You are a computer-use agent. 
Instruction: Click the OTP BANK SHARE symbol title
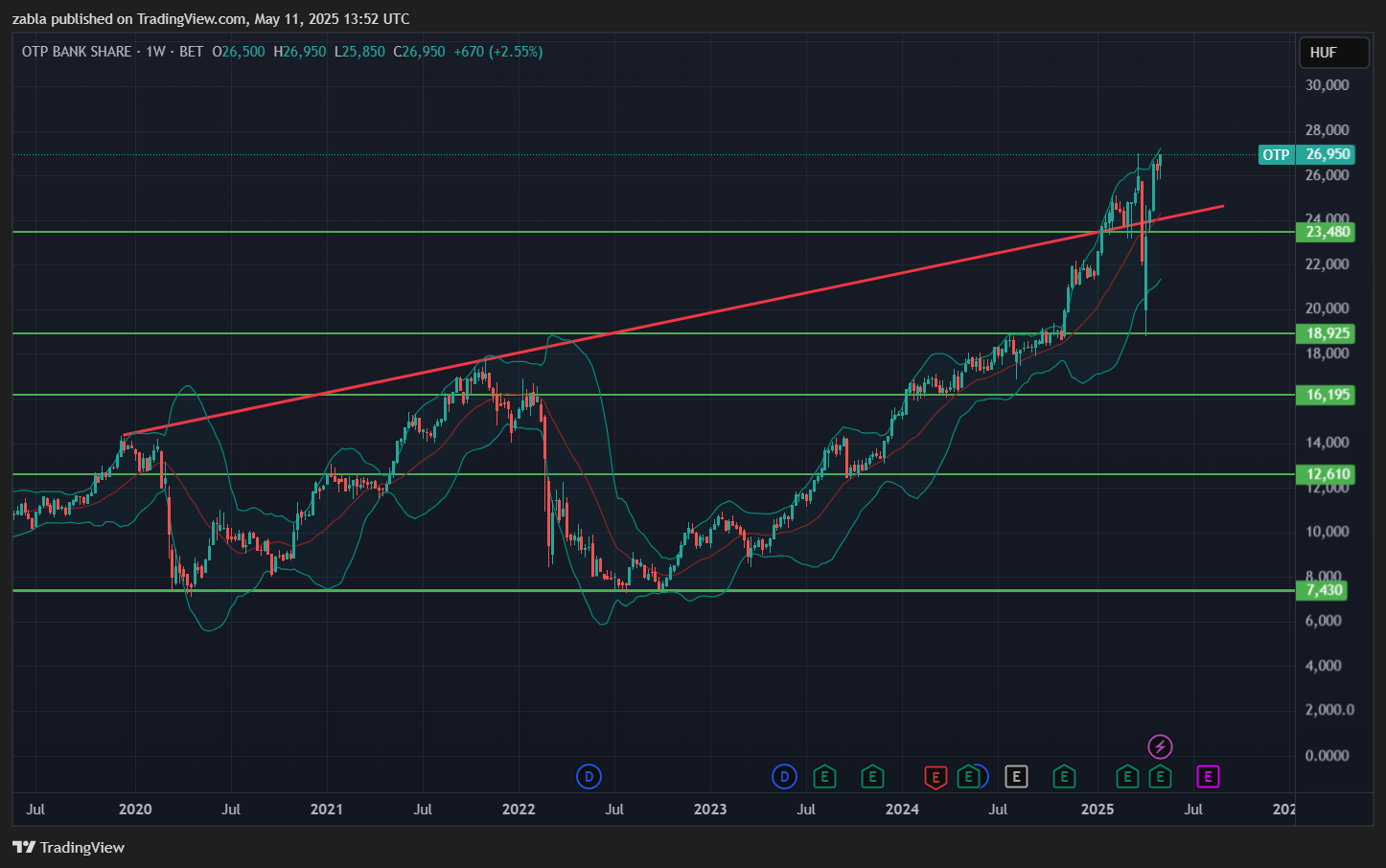[77, 52]
